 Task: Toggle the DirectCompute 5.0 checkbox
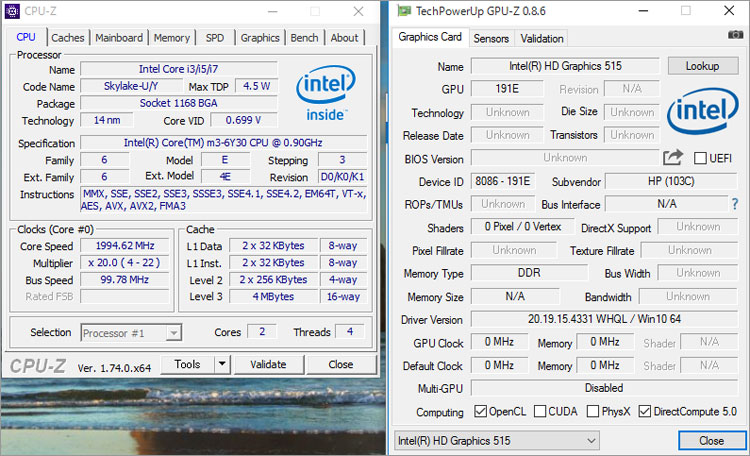[645, 411]
